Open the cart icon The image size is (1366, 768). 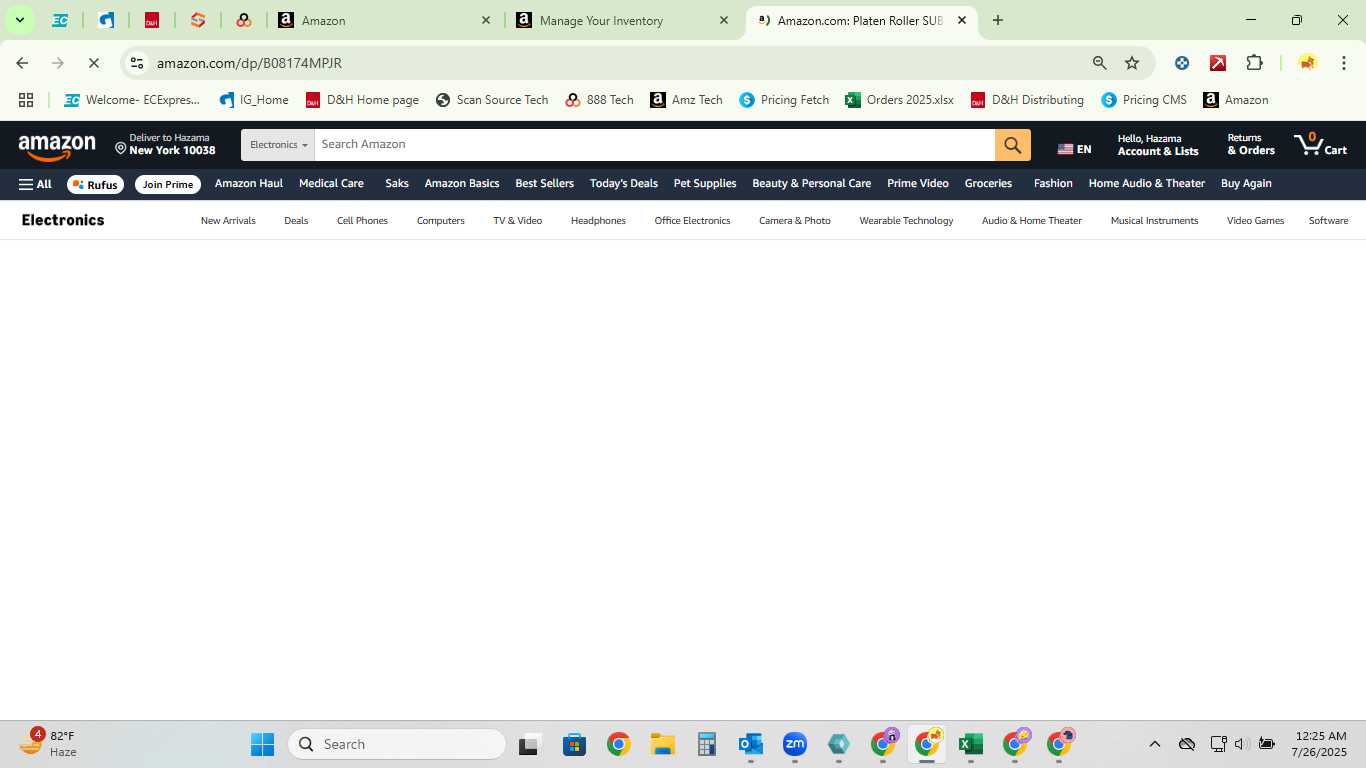pos(1321,145)
